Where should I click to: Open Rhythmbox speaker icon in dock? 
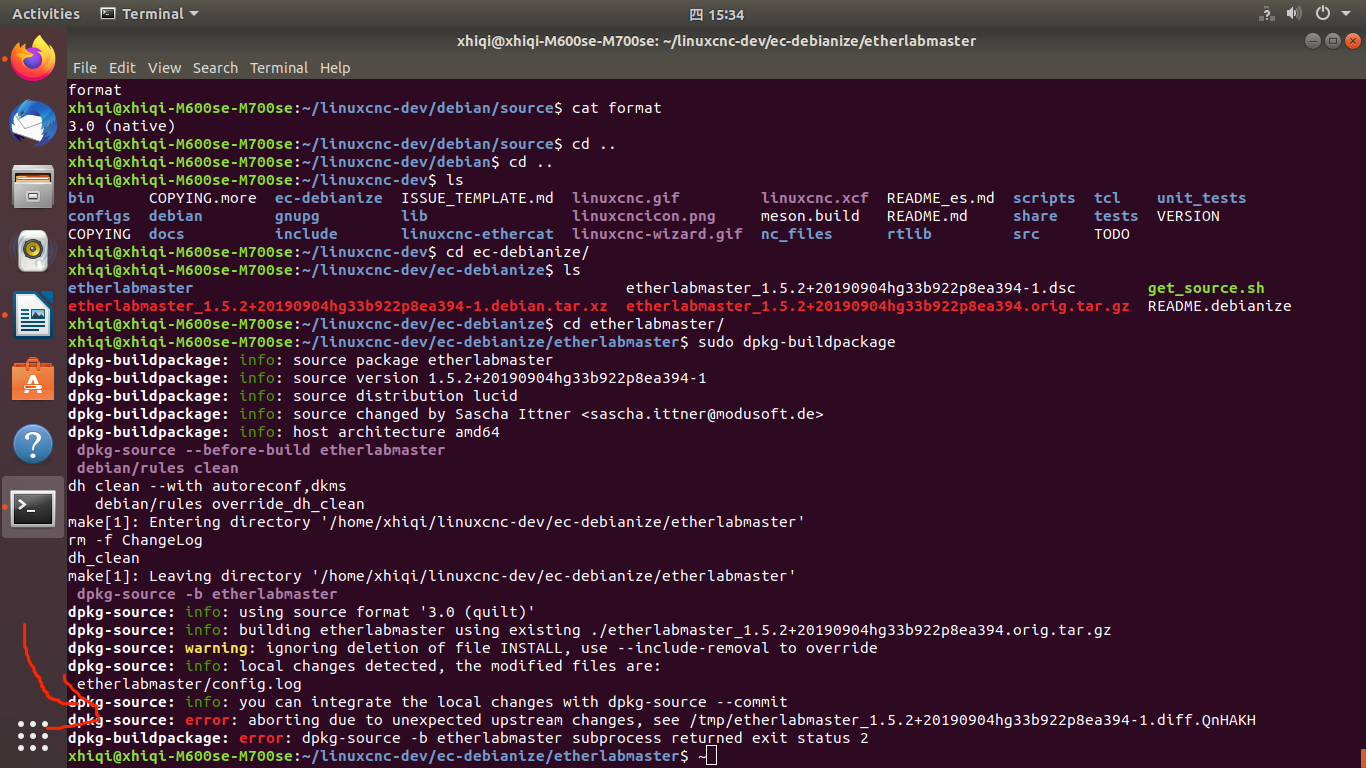pos(33,249)
